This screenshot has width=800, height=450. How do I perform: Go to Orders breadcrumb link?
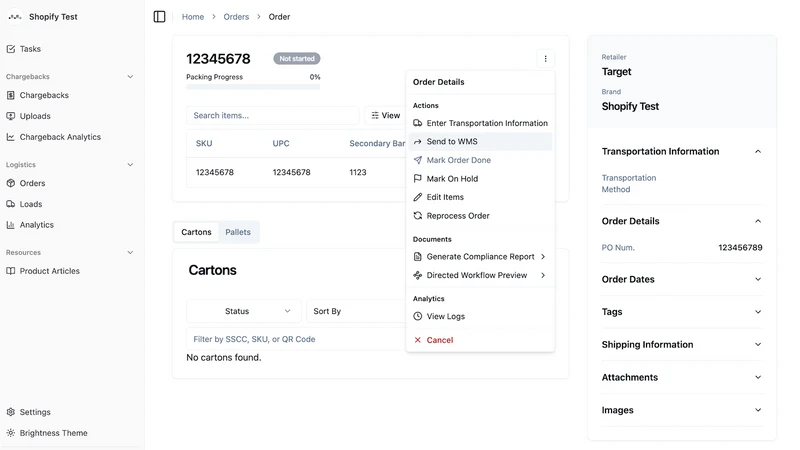(236, 17)
